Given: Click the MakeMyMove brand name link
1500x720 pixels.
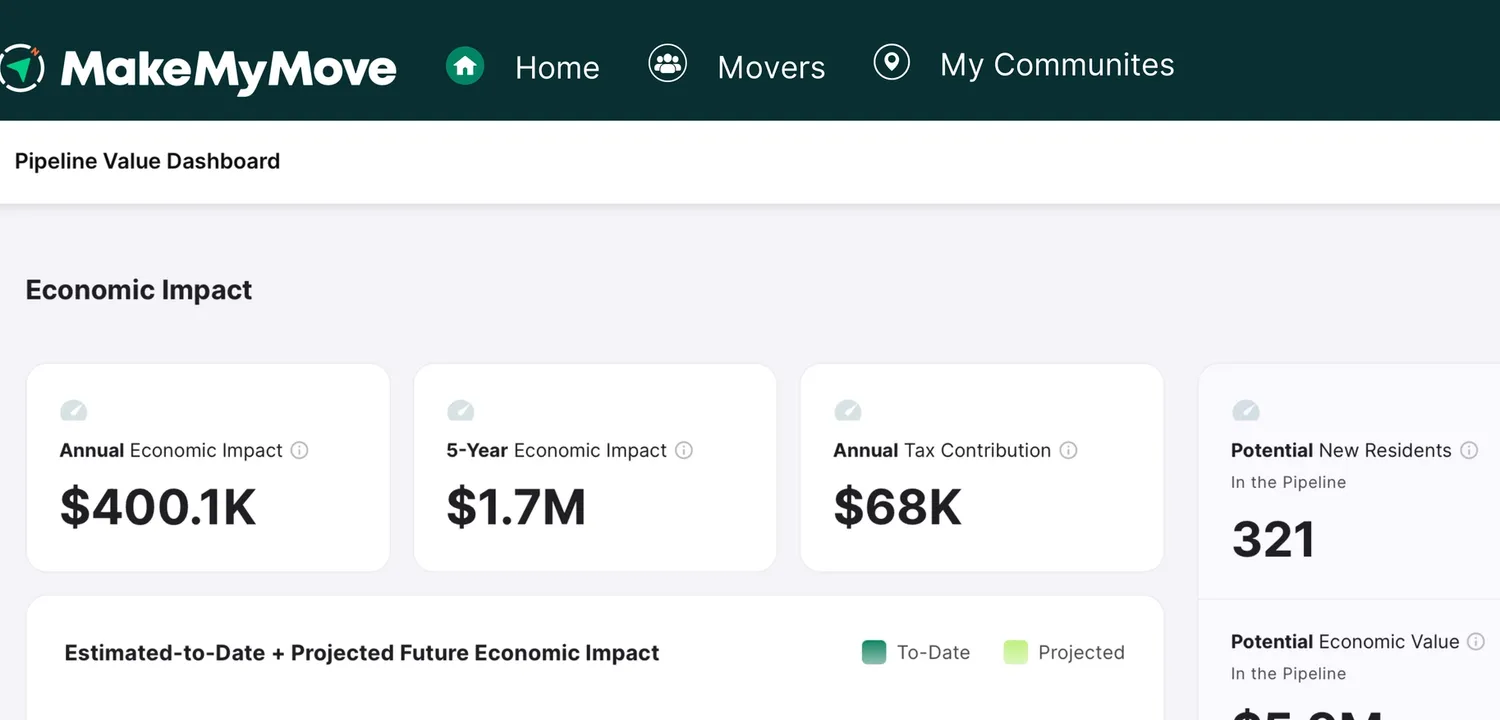Looking at the screenshot, I should tap(228, 69).
